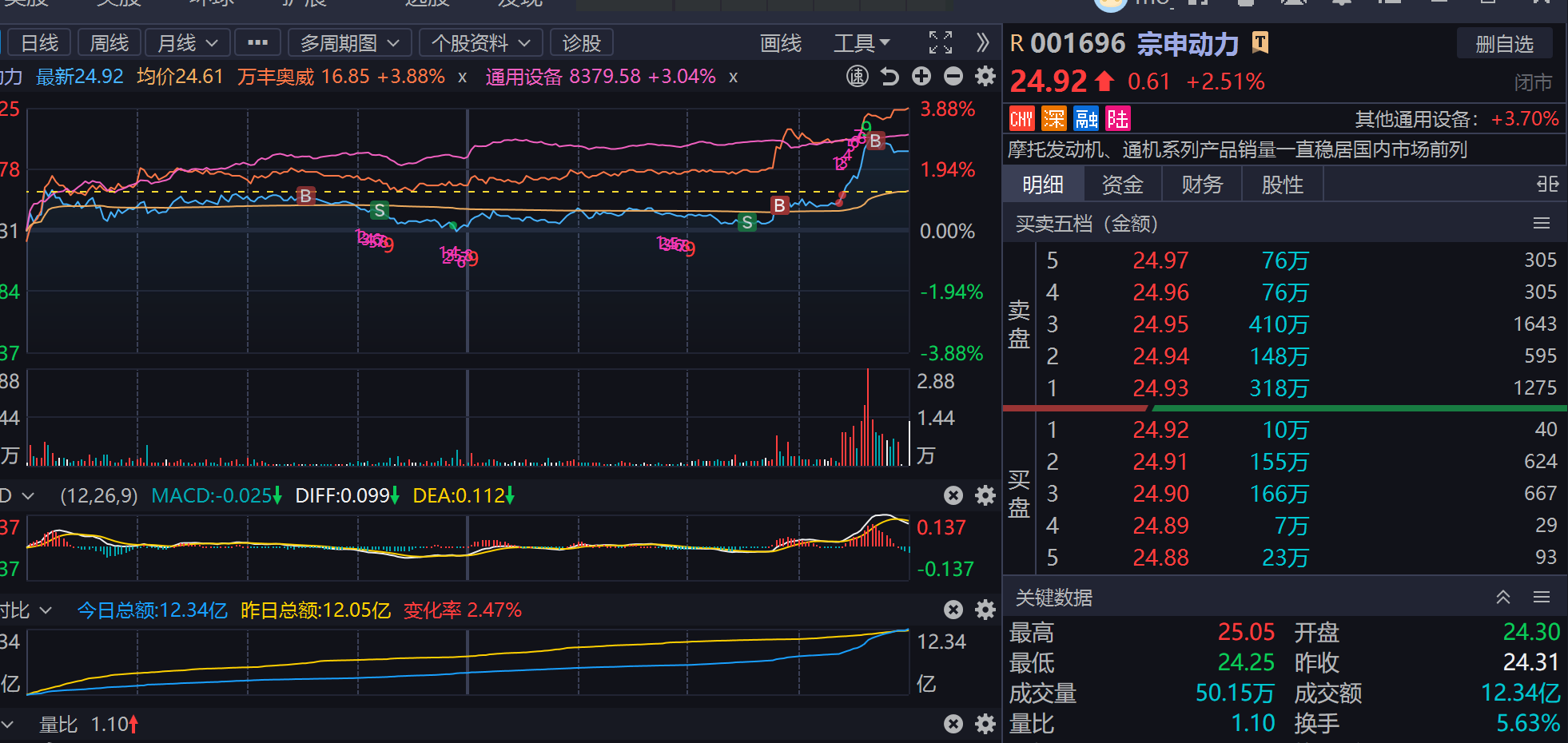The width and height of the screenshot is (1568, 743).
Task: Open turnover comparison settings gear
Action: click(x=985, y=610)
